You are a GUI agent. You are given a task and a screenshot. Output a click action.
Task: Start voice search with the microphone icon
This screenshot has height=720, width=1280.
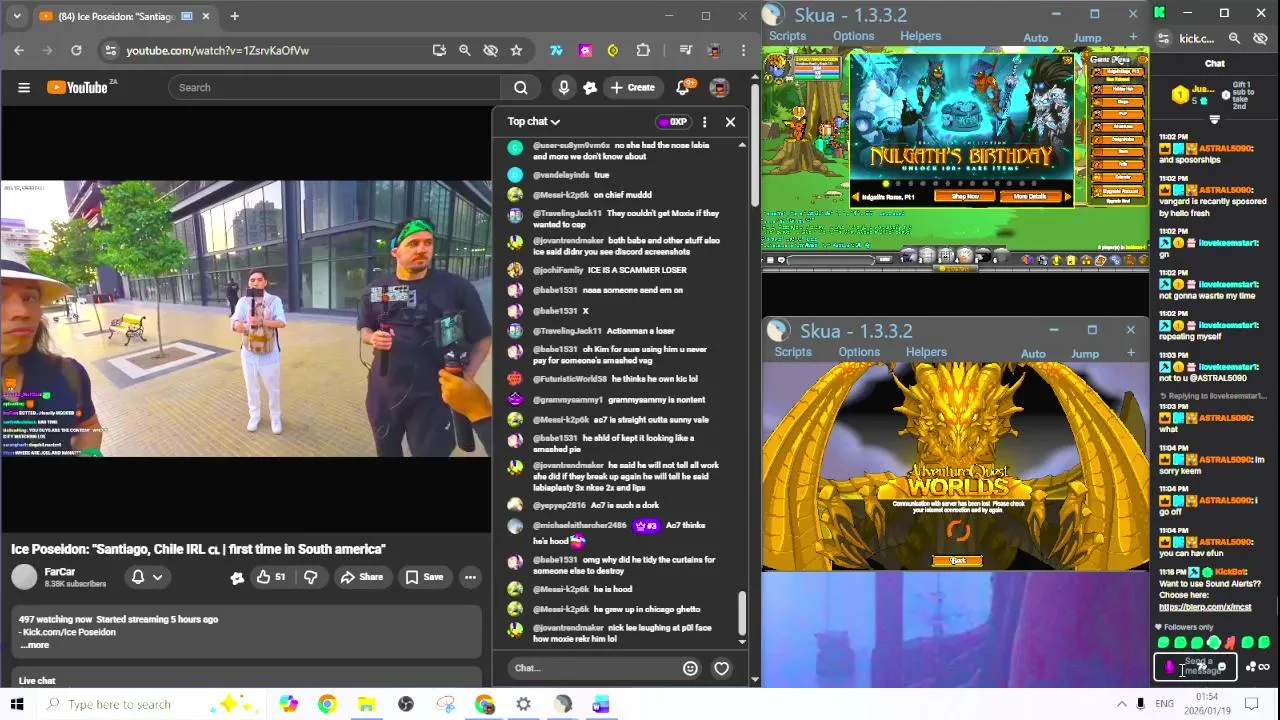pos(564,88)
